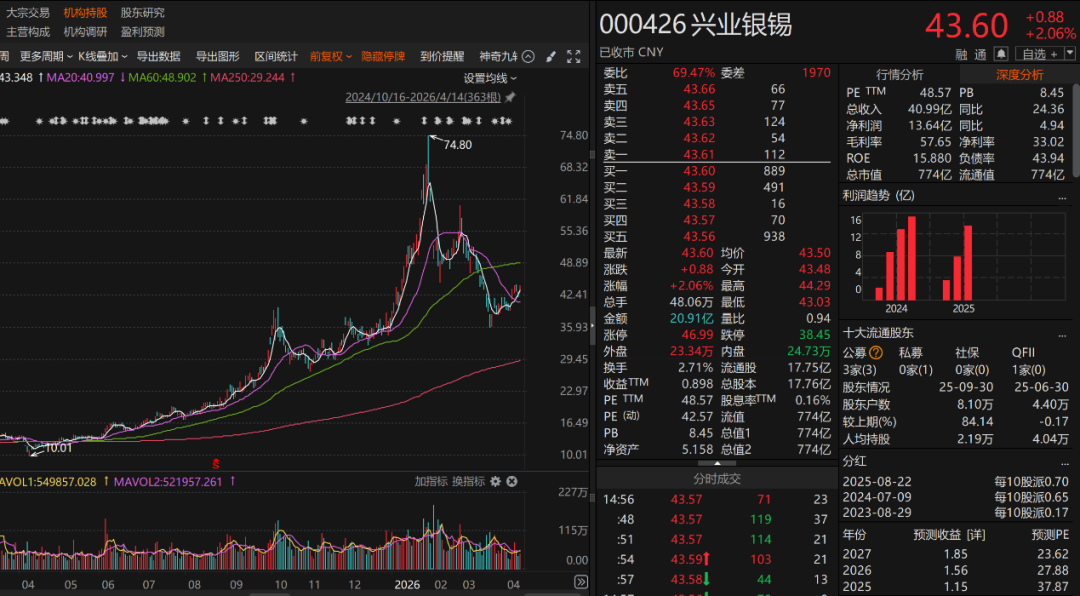Open volume indicator settings gear
Image resolution: width=1080 pixels, height=596 pixels.
(x=494, y=482)
